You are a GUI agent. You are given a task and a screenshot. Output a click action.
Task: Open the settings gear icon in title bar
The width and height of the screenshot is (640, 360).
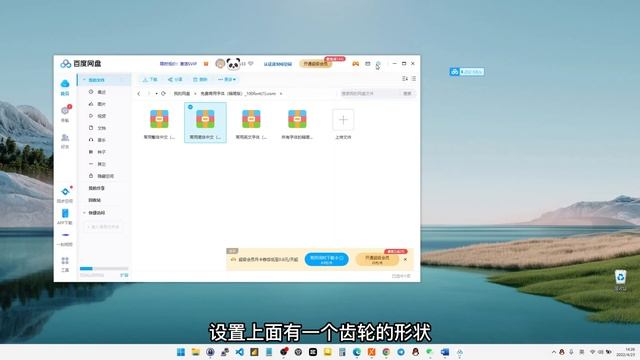click(x=378, y=64)
